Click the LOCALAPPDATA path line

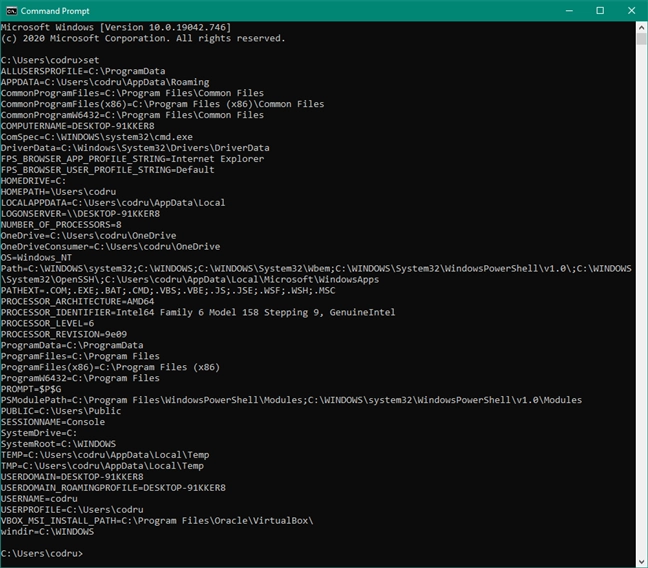113,203
